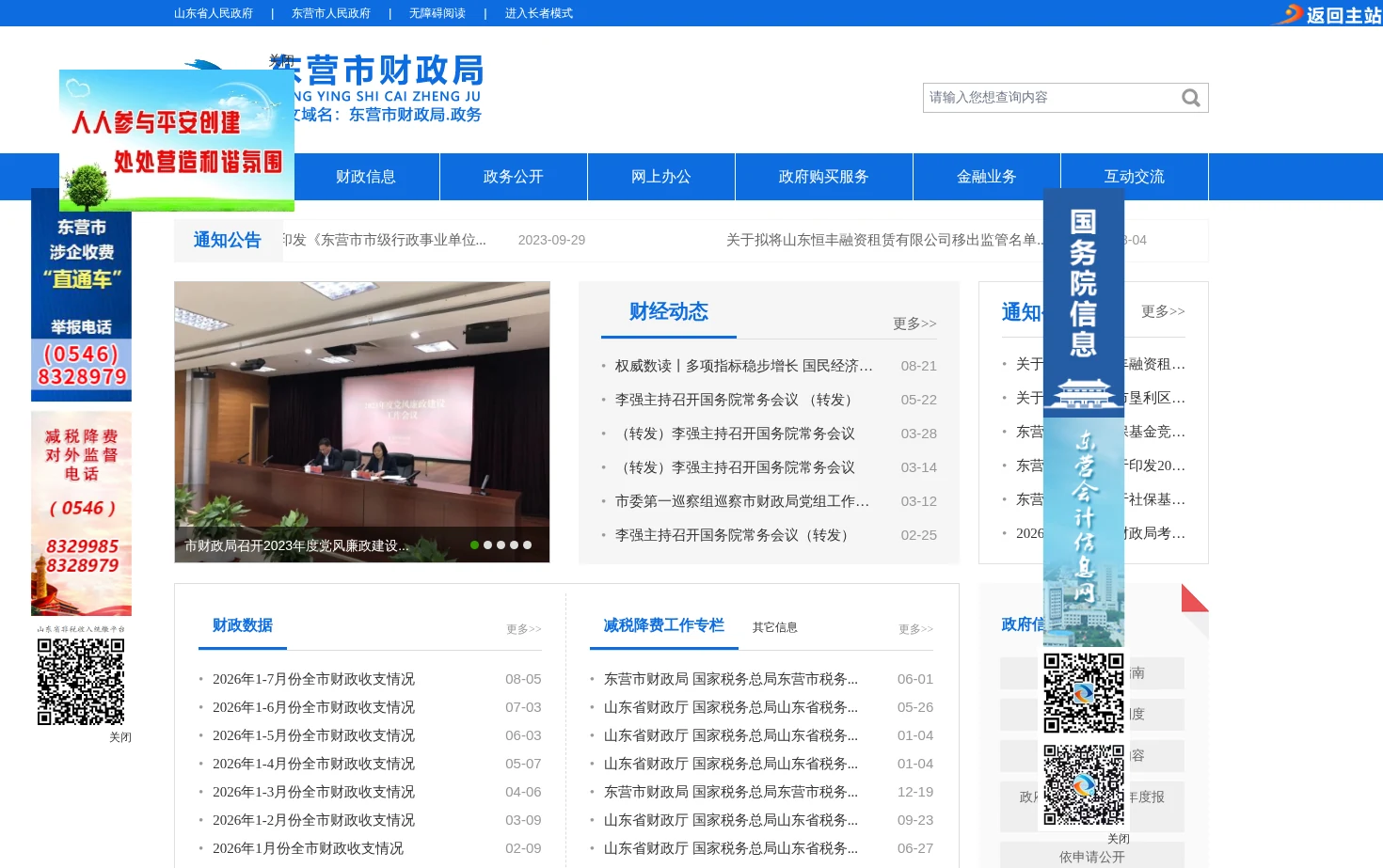Visit the 东营市人民政府 top link

pyautogui.click(x=331, y=13)
